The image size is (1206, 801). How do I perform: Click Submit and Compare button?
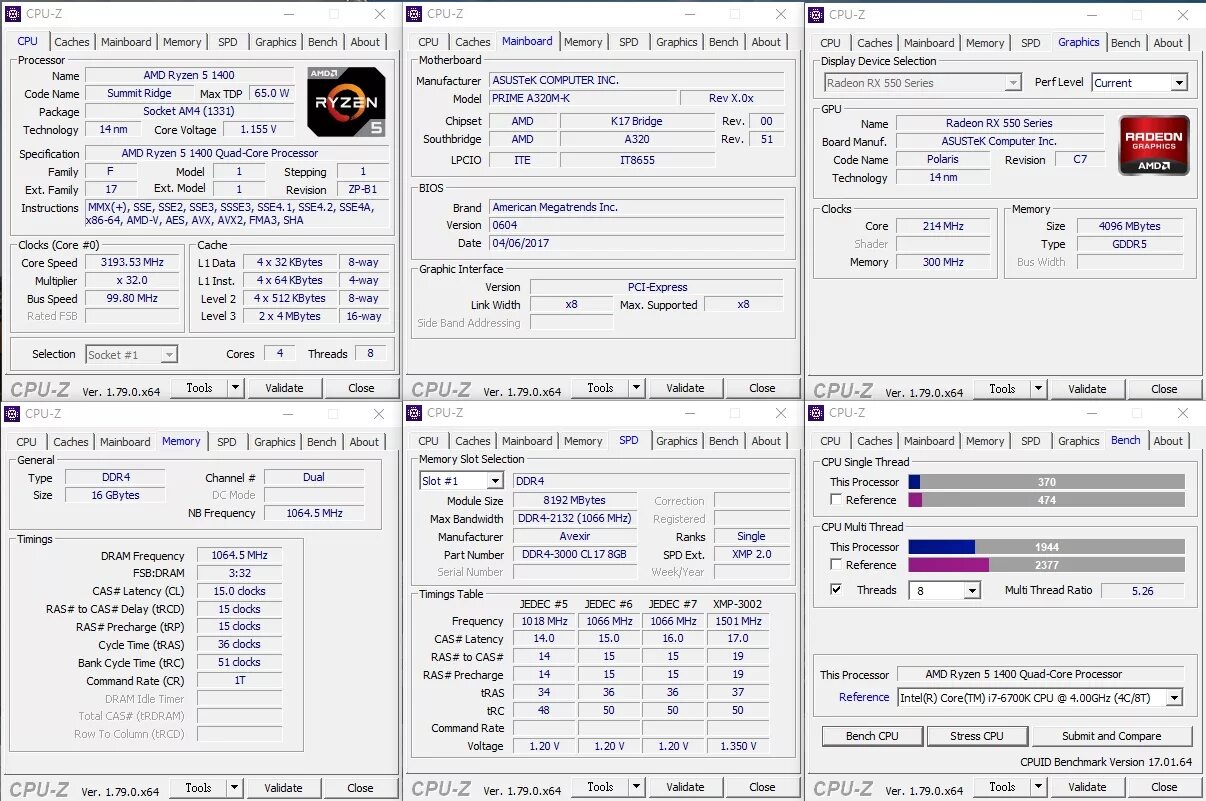(x=1112, y=736)
